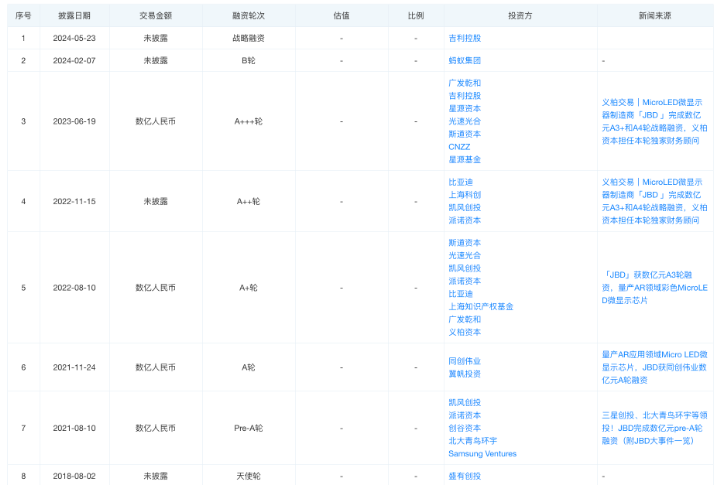Open the 上海知识产权基金 investor link
This screenshot has height=496, width=720.
tap(480, 306)
